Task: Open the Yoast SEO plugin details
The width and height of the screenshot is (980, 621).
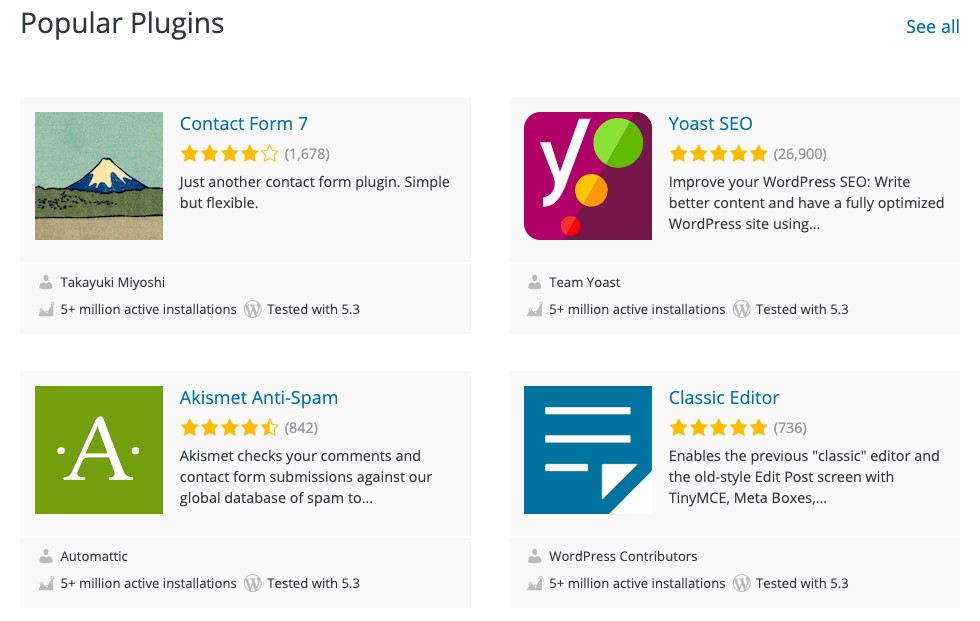Action: pyautogui.click(x=711, y=123)
